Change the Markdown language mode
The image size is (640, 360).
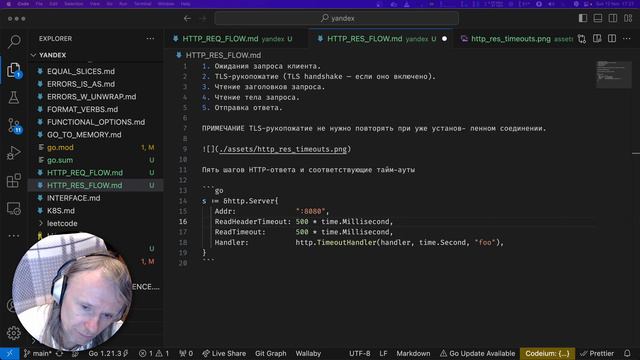coord(413,353)
